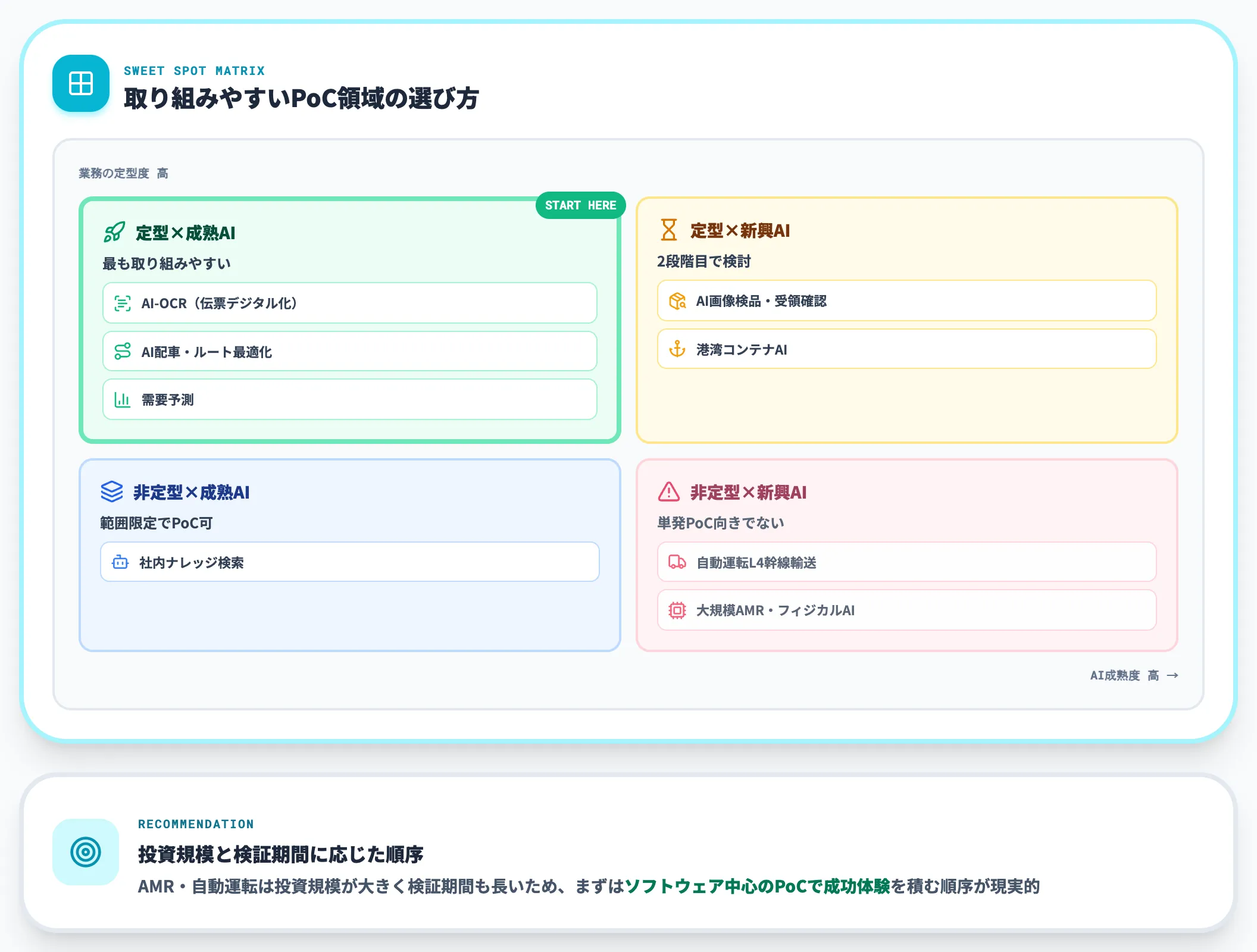Select the 自動運転L4幹線輸送 item
Screen dimensions: 1257x952
point(907,562)
